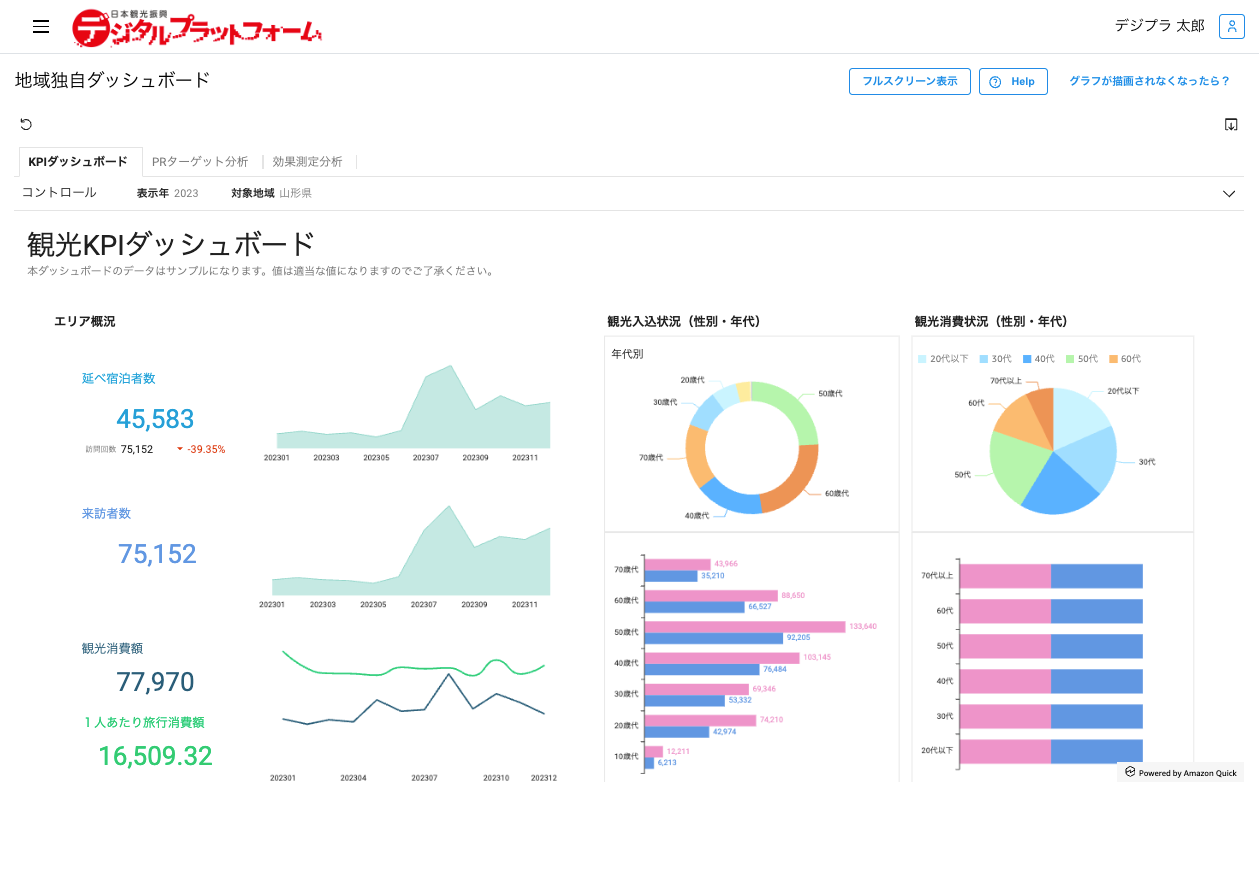Click the export download icon
Screen dimensions: 1259x870
pos(1231,124)
